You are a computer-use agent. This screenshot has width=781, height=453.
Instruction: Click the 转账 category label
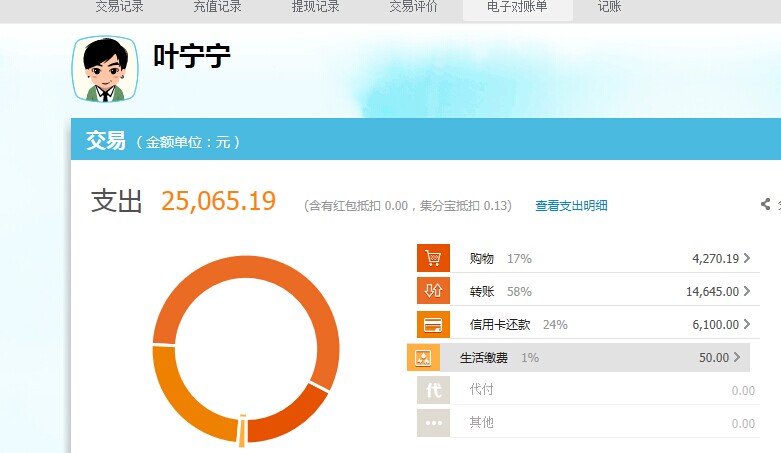(482, 292)
